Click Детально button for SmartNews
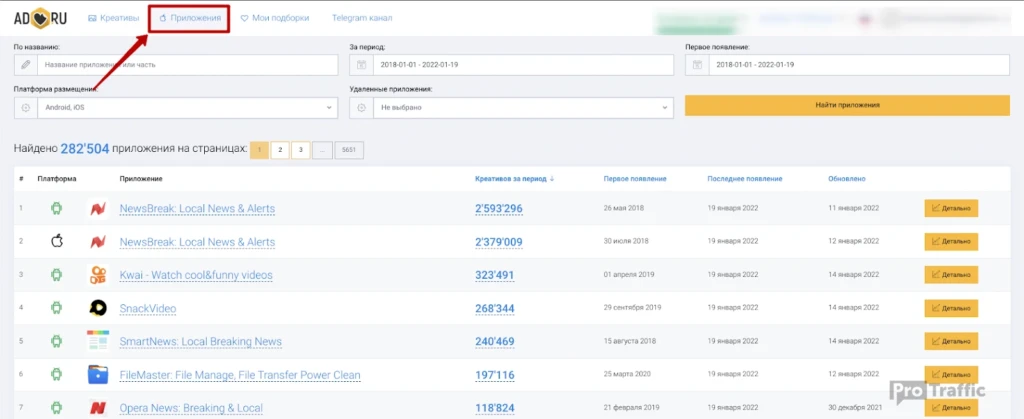 951,341
